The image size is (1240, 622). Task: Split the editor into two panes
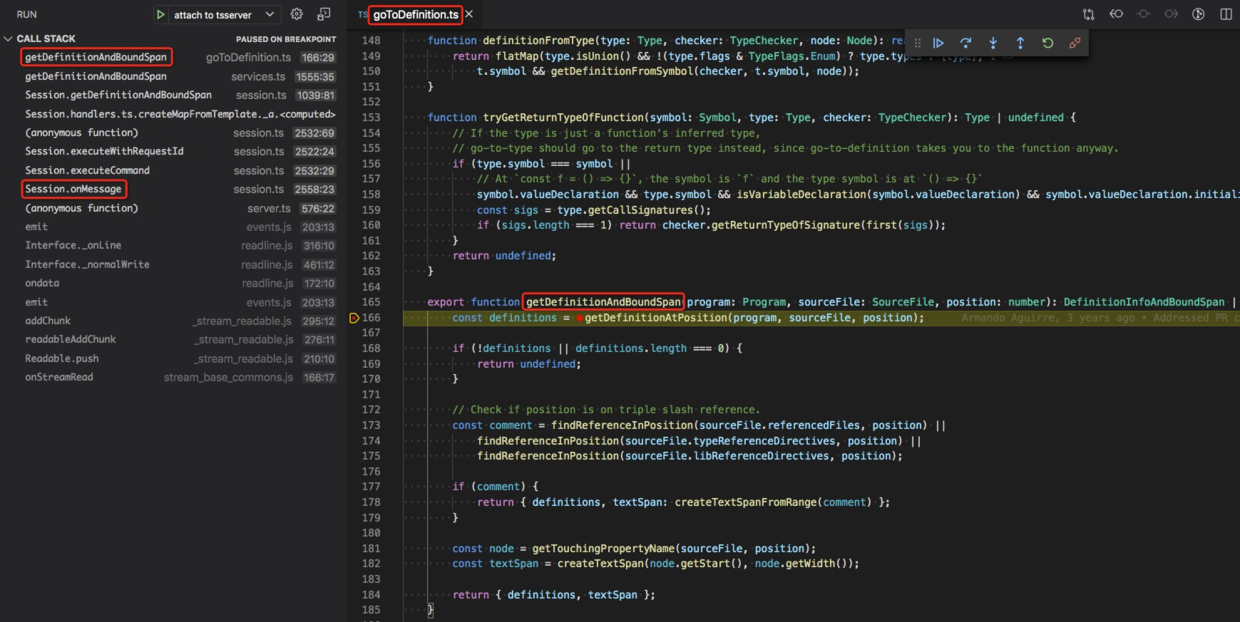tap(1226, 13)
